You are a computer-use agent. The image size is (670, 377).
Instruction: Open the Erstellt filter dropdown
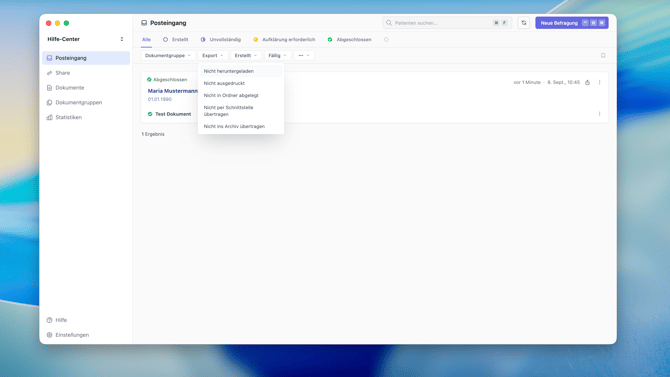pyautogui.click(x=246, y=56)
